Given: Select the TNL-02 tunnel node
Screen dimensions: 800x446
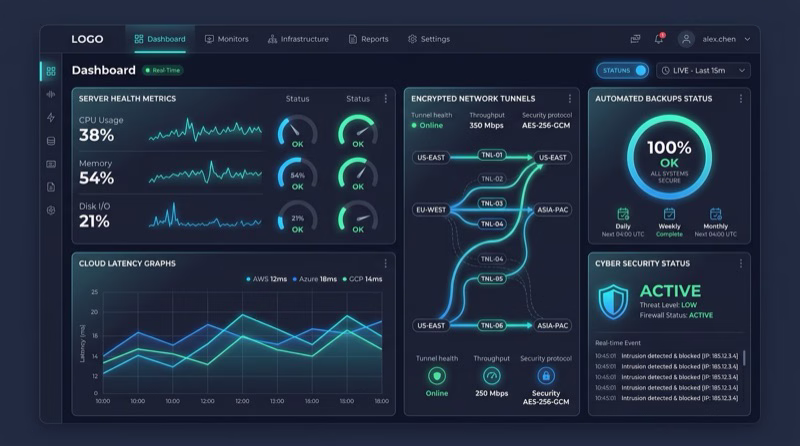Looking at the screenshot, I should 492,179.
